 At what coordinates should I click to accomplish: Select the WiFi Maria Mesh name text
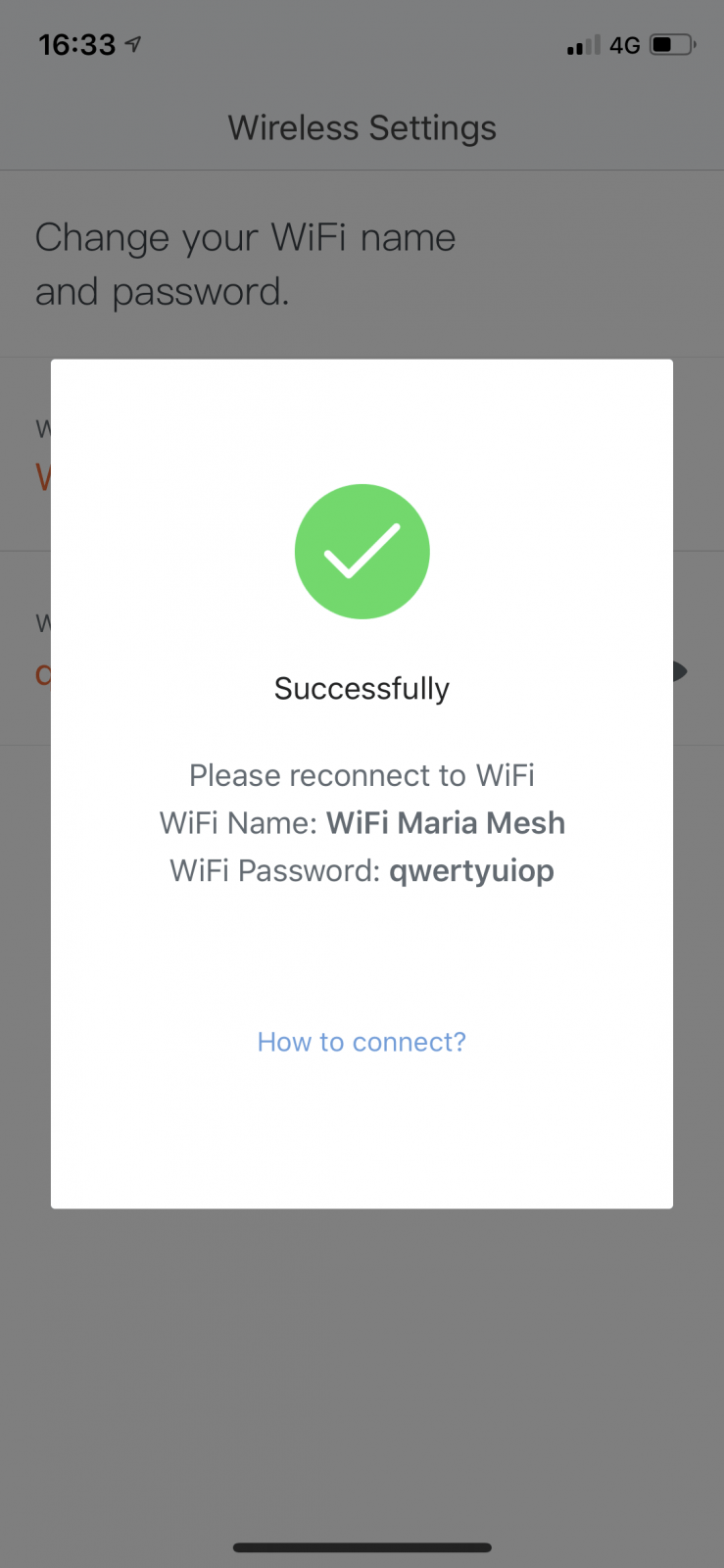(x=446, y=822)
